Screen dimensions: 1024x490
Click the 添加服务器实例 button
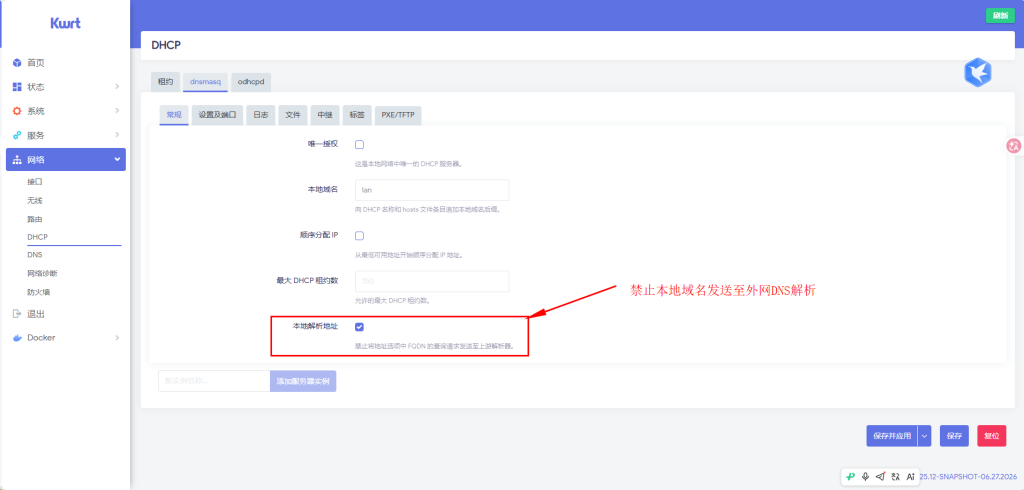(303, 381)
